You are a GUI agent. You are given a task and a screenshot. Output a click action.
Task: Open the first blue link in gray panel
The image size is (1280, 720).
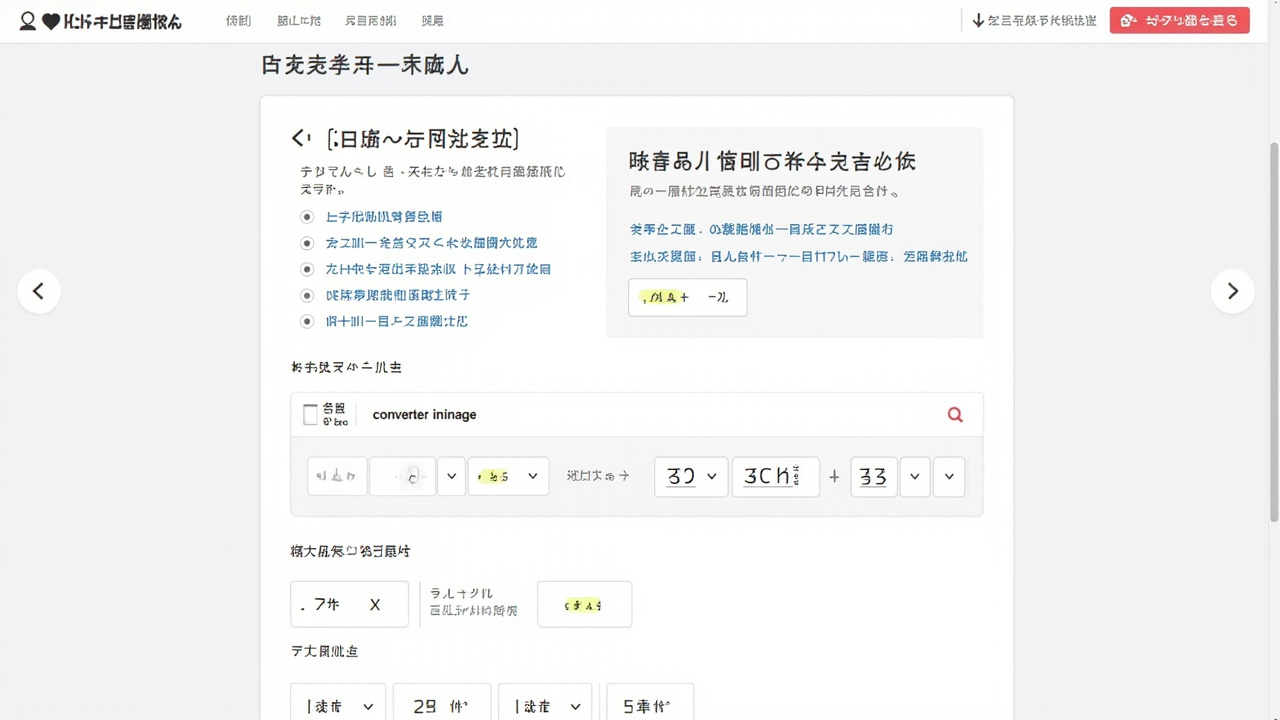pyautogui.click(x=761, y=229)
